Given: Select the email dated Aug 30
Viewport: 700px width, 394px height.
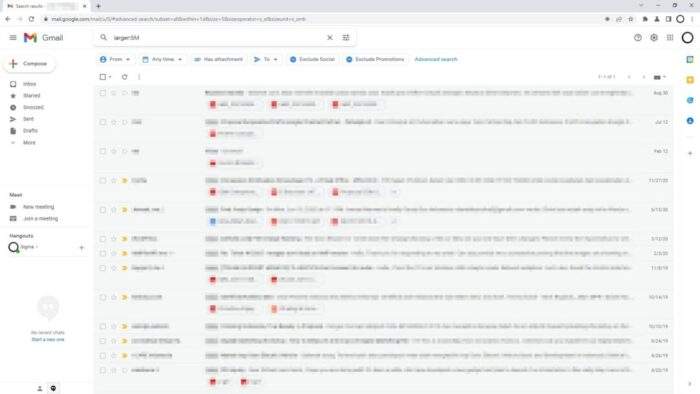Looking at the screenshot, I should click(103, 93).
